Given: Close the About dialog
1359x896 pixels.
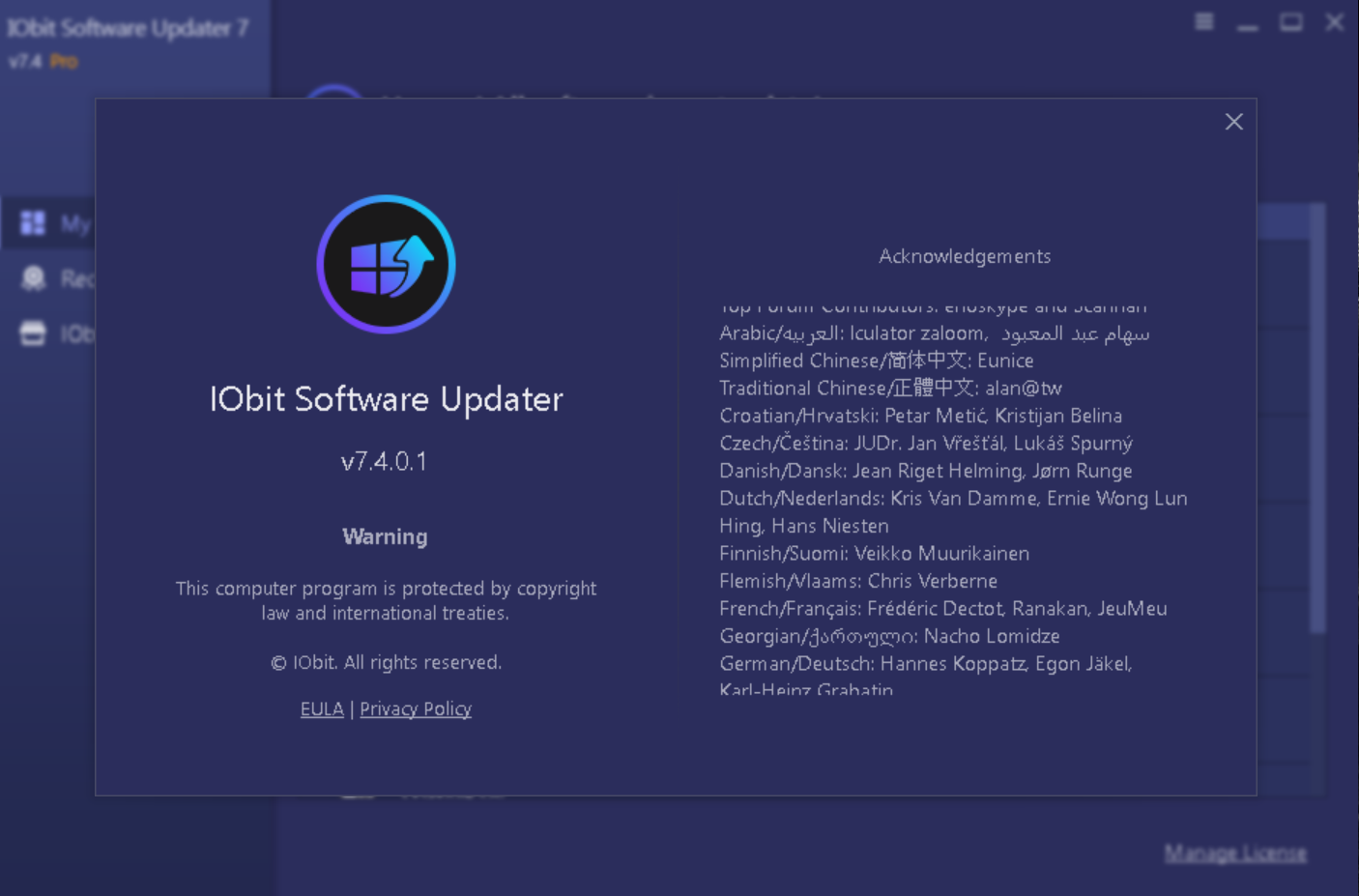Looking at the screenshot, I should point(1233,122).
